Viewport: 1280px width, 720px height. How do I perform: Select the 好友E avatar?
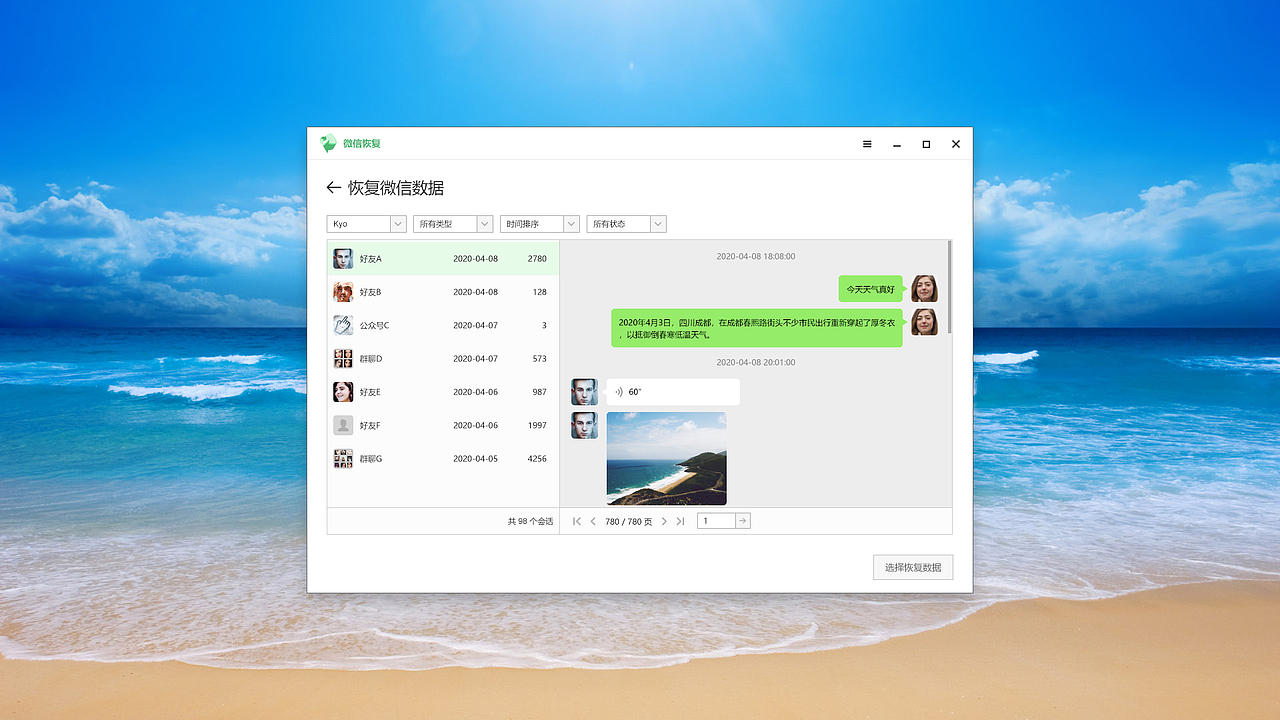click(x=343, y=392)
